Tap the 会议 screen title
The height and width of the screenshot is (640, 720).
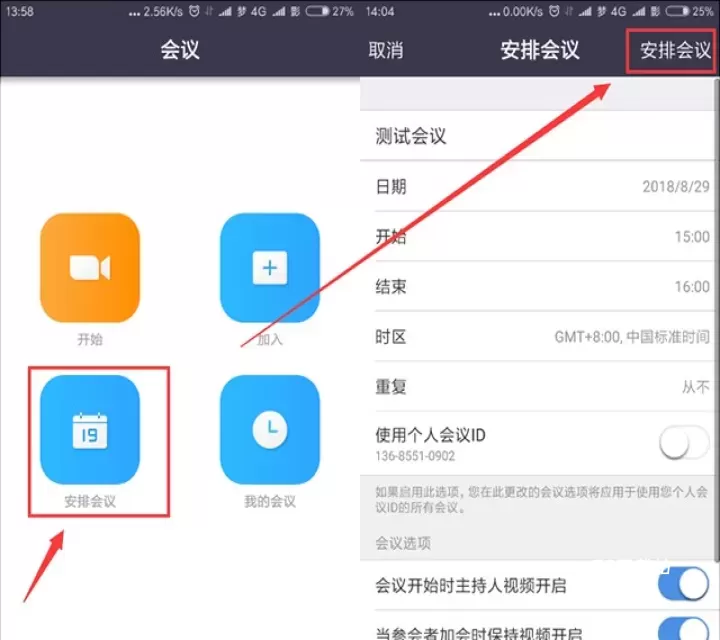(x=180, y=50)
